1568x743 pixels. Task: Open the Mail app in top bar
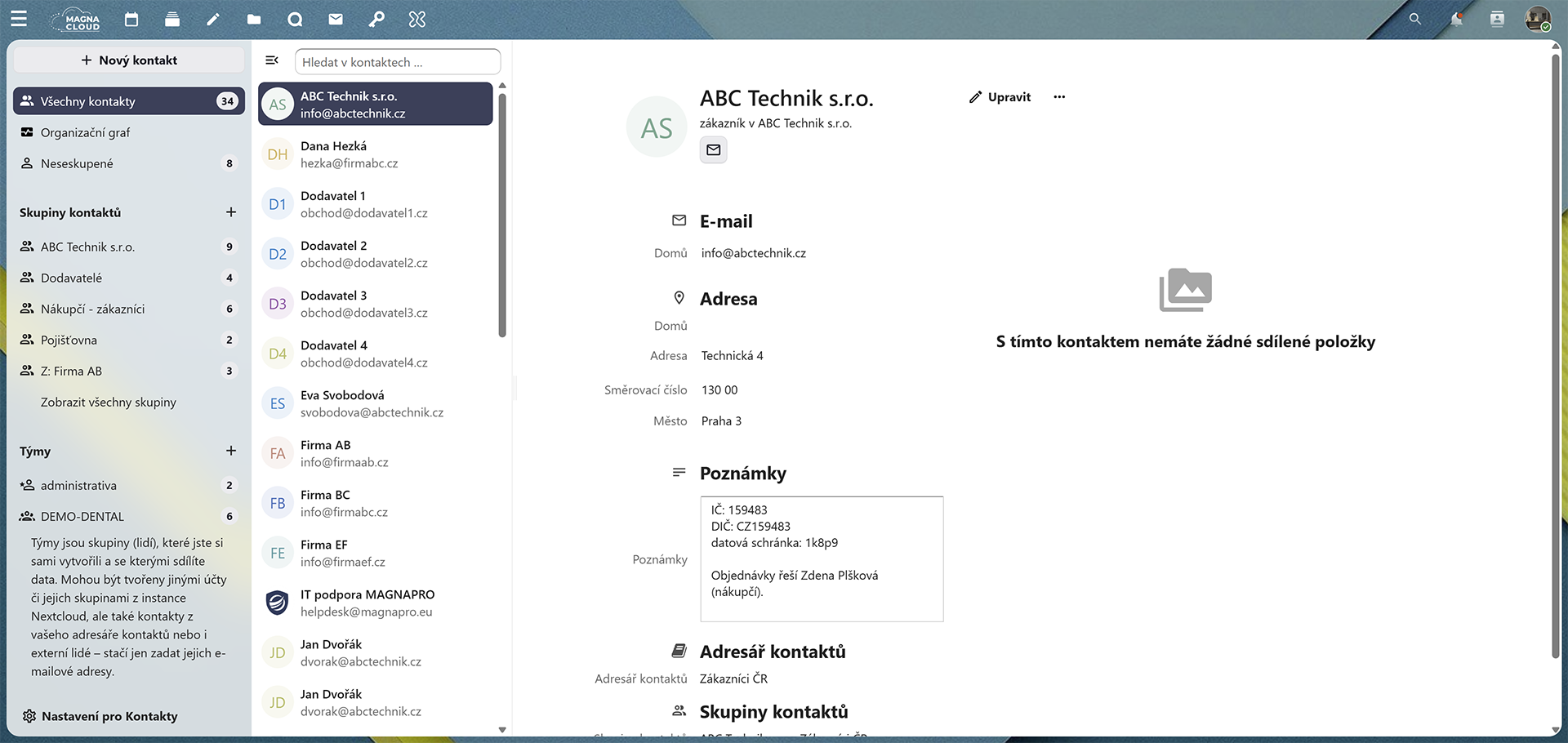click(x=336, y=20)
